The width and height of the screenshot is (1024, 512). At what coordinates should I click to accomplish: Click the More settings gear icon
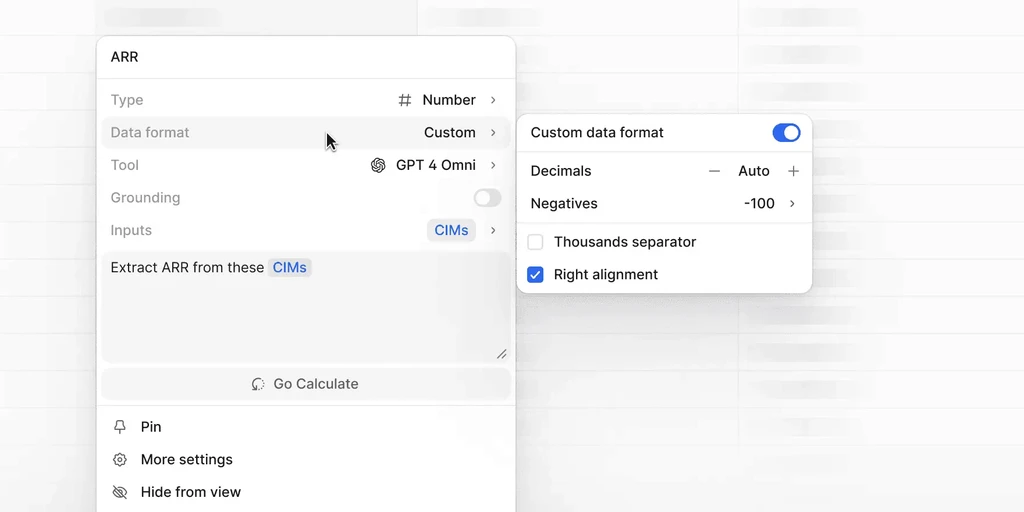[x=120, y=459]
